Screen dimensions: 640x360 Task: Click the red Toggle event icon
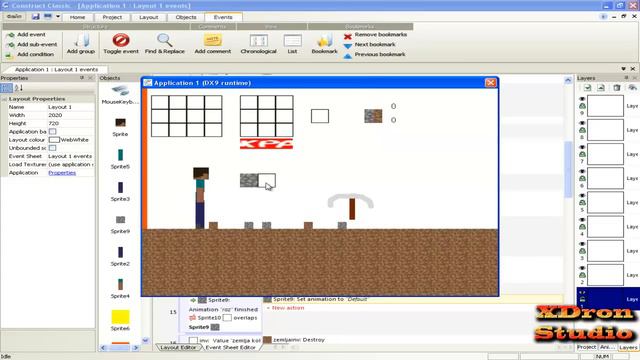[121, 40]
